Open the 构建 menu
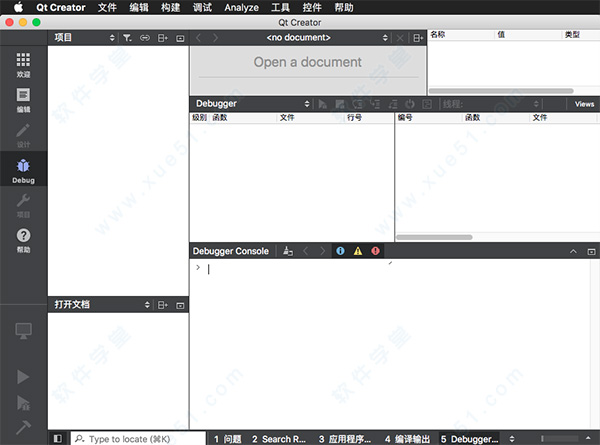Screen dimensions: 600x445 click(170, 7)
